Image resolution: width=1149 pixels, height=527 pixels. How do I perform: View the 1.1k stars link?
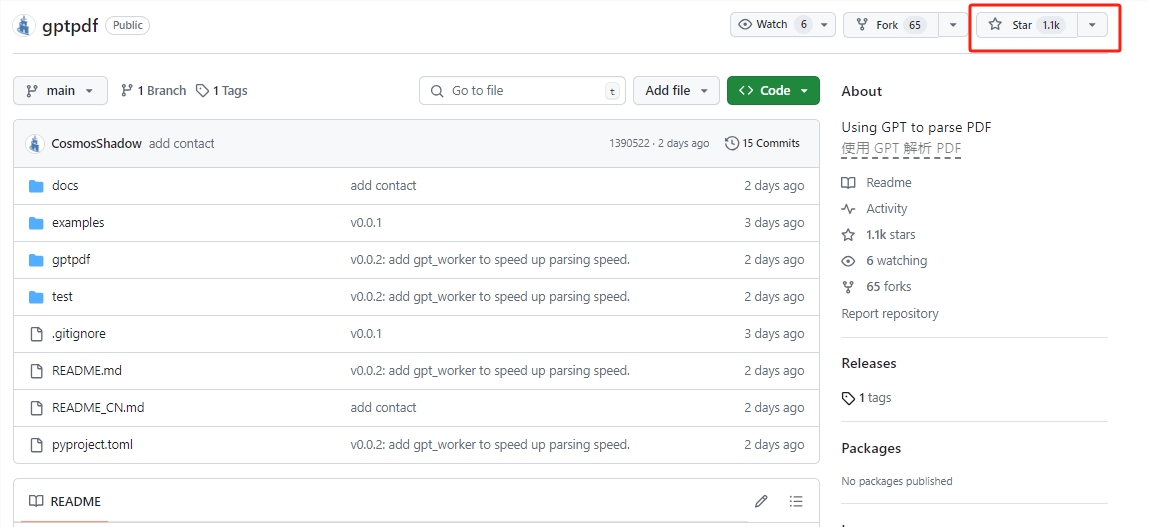[x=879, y=235]
